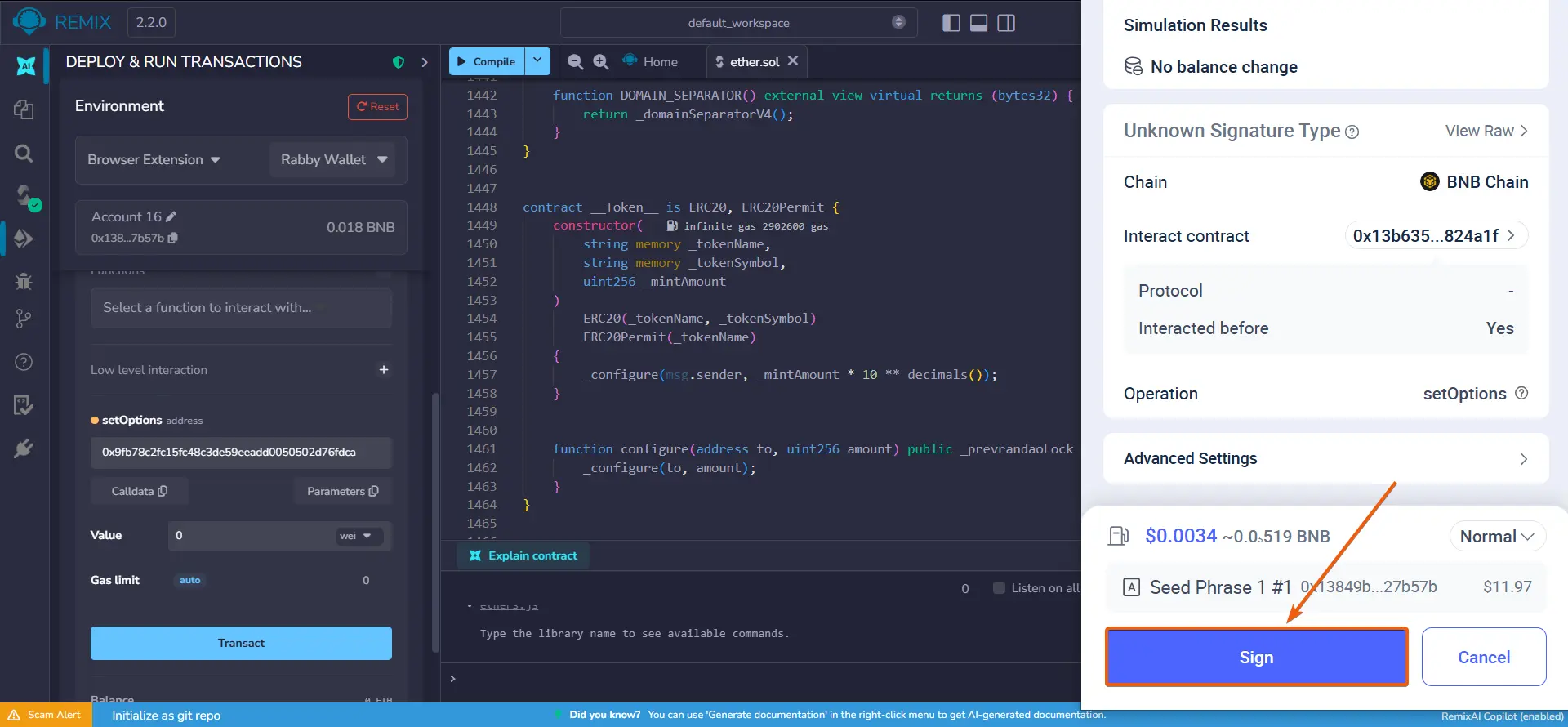Expand Advanced Settings
This screenshot has width=1568, height=727.
point(1325,458)
